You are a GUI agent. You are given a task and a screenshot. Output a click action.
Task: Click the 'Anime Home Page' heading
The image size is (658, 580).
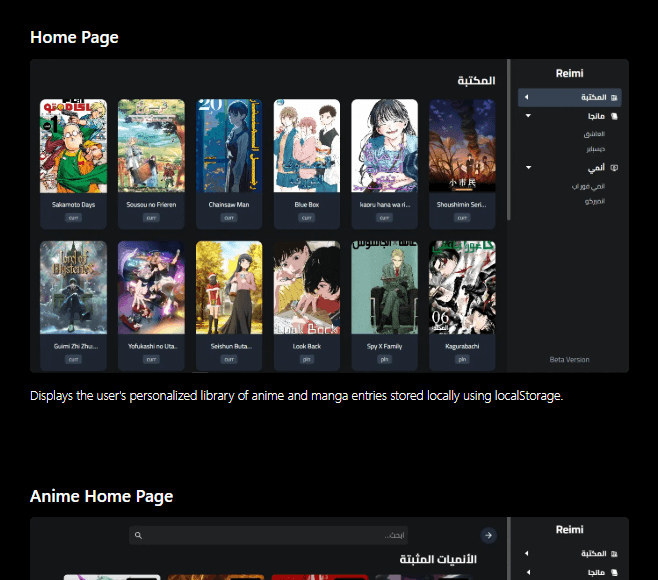pyautogui.click(x=102, y=496)
